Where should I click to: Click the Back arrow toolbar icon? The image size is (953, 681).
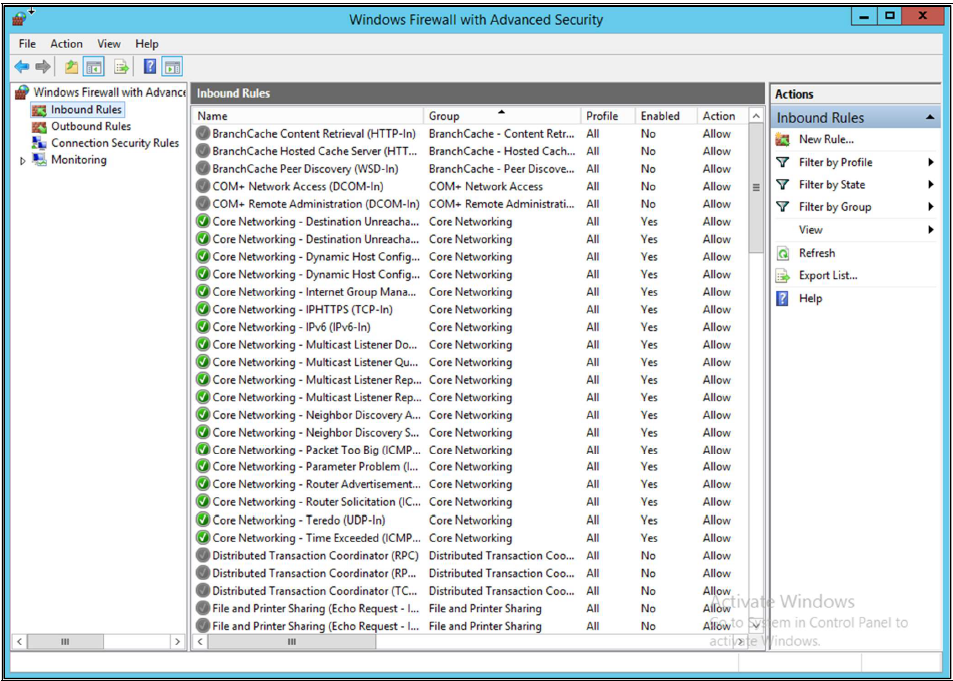(22, 67)
